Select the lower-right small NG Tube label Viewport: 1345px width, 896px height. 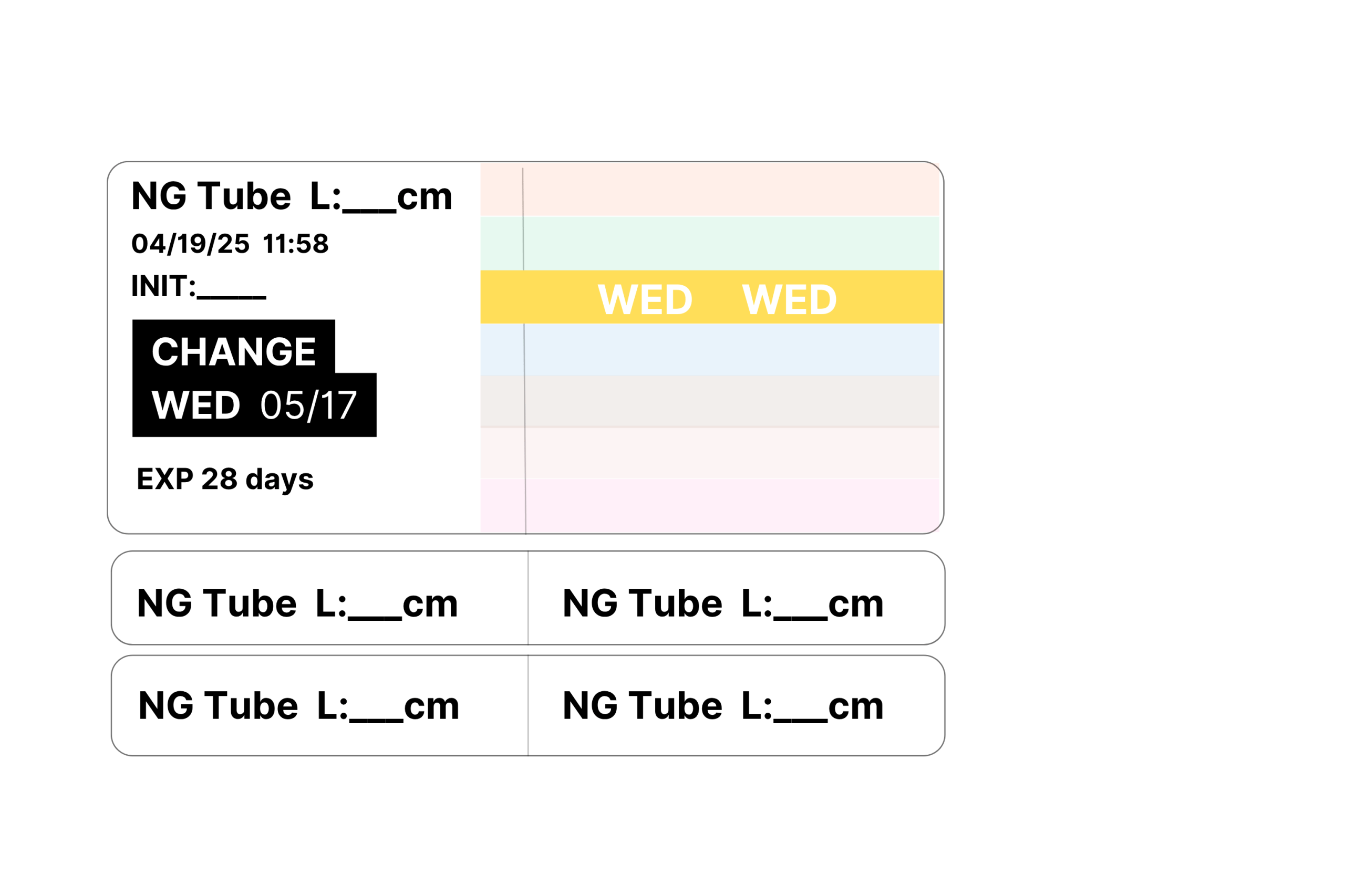pos(736,706)
